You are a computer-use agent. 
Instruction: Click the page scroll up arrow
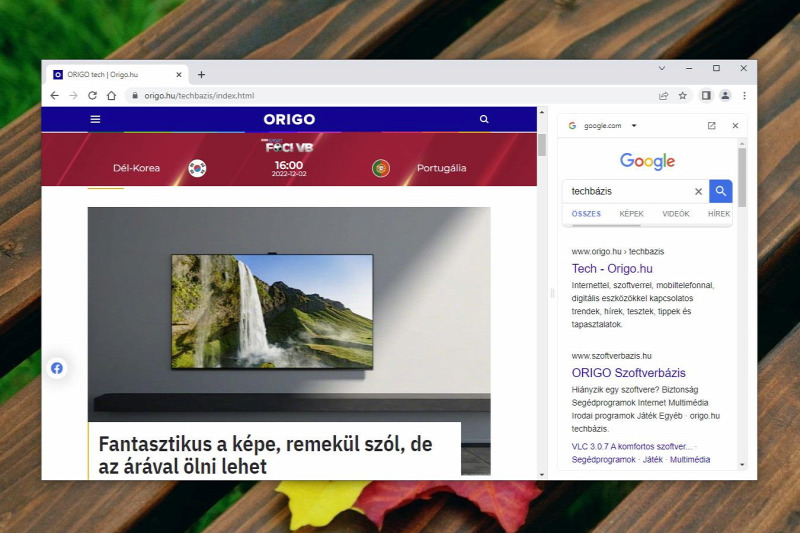[542, 112]
